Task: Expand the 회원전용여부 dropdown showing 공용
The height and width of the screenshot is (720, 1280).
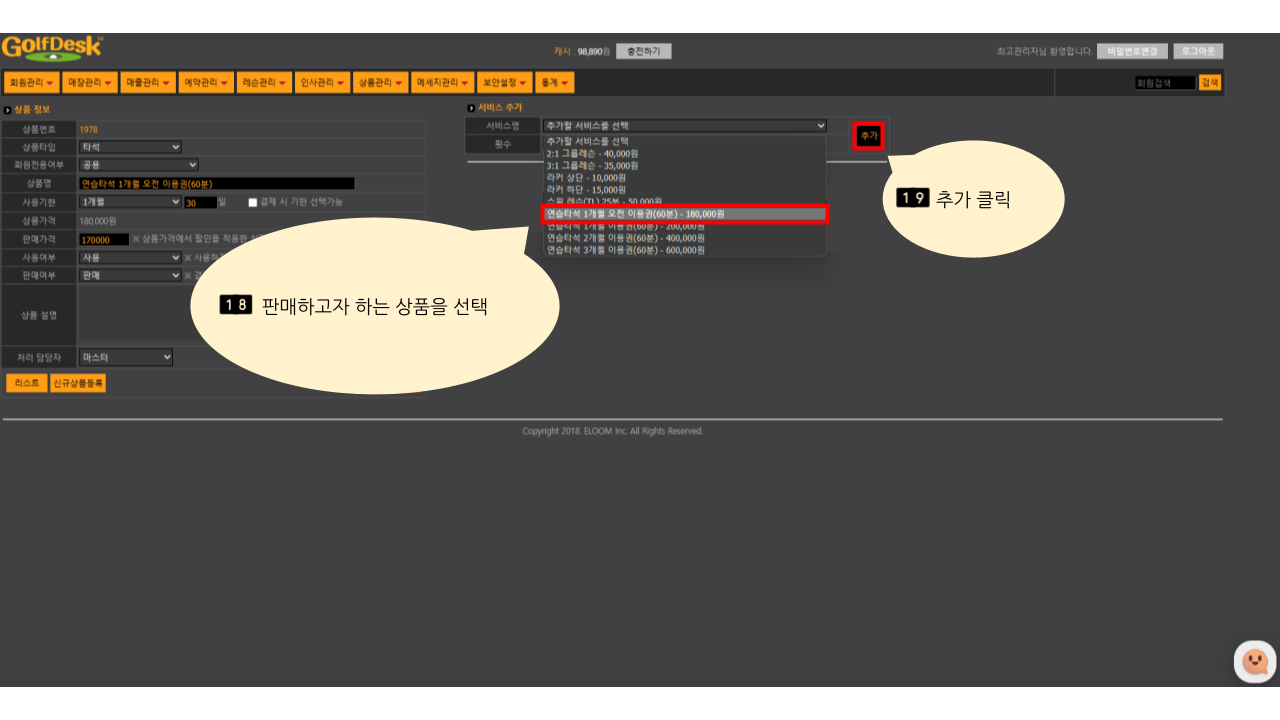Action: [138, 165]
